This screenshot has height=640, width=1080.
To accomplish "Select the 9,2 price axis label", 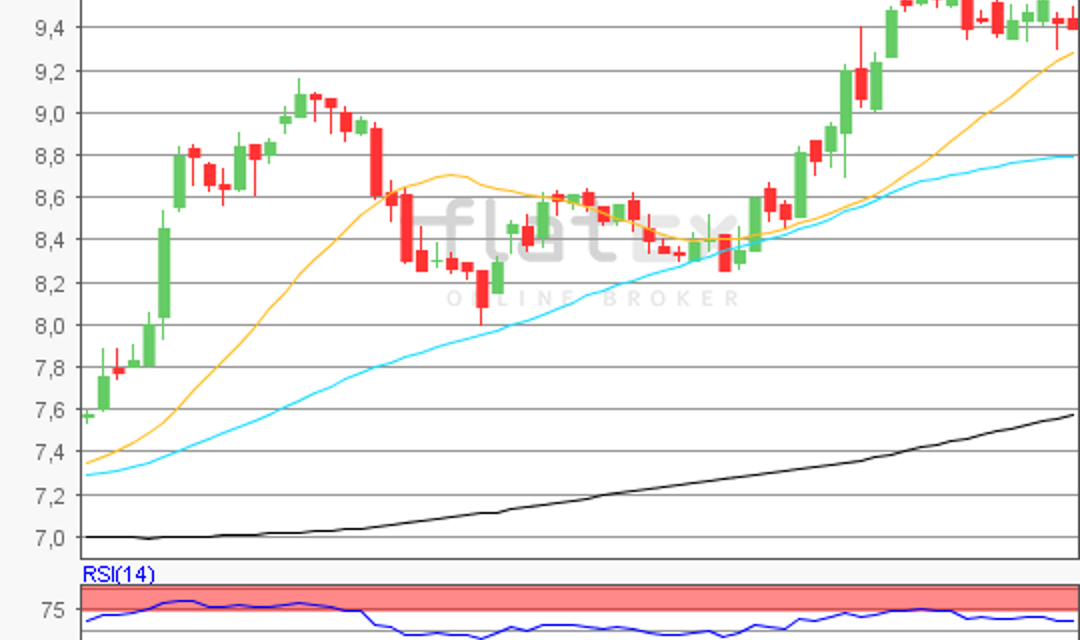I will click(50, 72).
